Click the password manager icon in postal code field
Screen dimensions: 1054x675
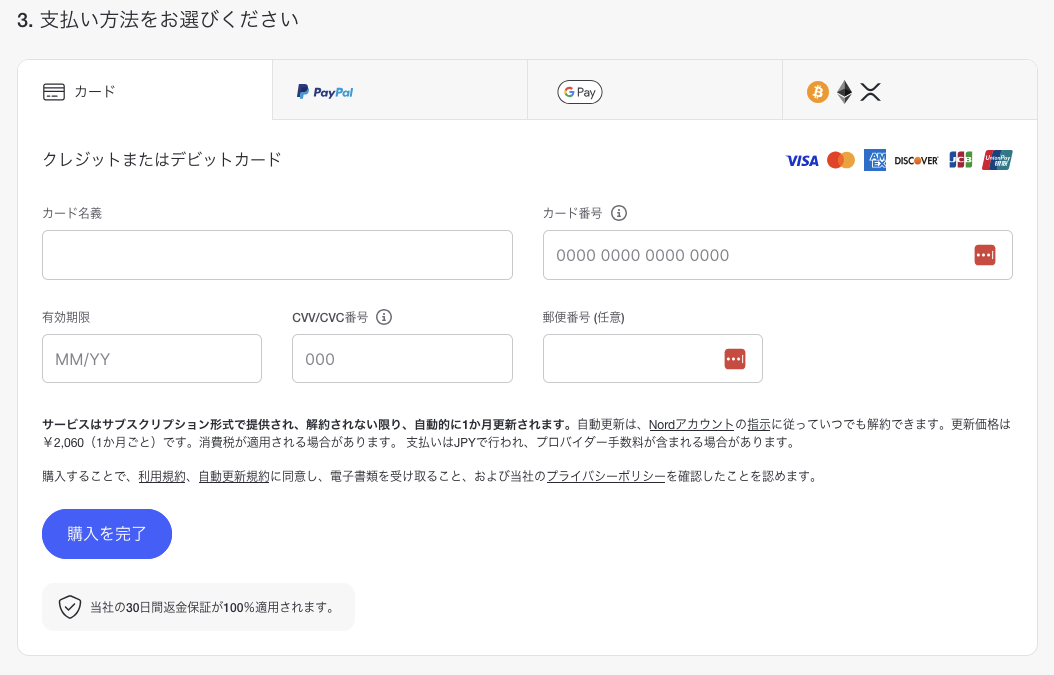pos(735,359)
